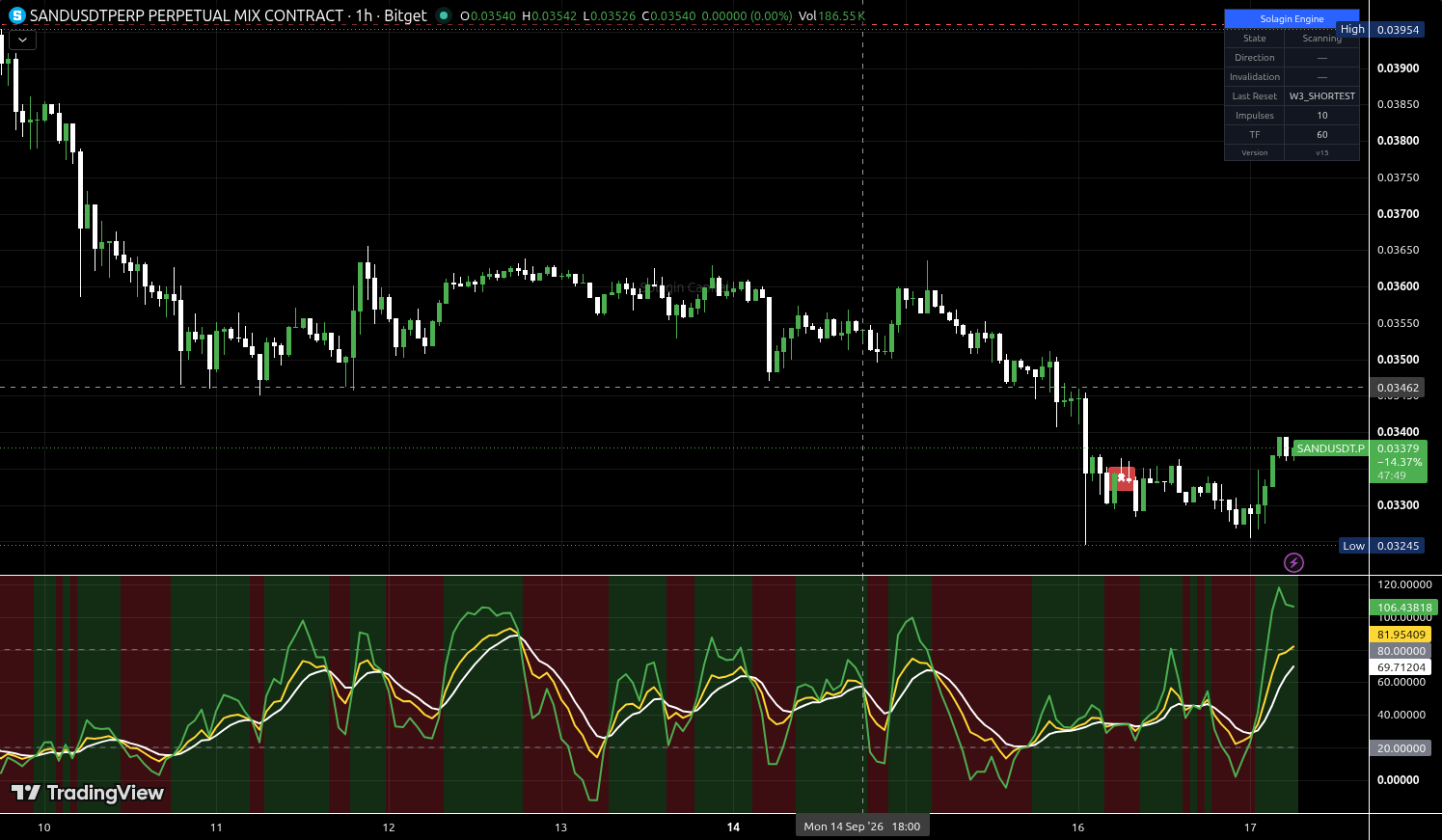This screenshot has width=1442, height=840.
Task: Click the v15 version value
Action: tap(1322, 152)
